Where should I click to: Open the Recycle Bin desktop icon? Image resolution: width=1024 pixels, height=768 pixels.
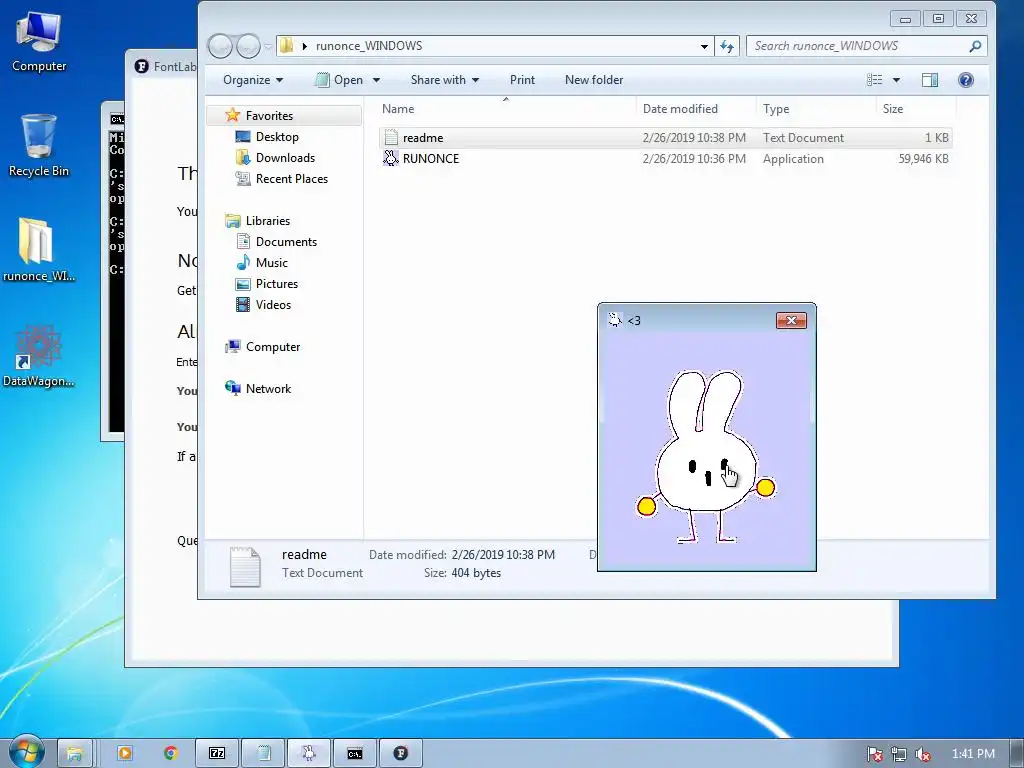coord(39,145)
